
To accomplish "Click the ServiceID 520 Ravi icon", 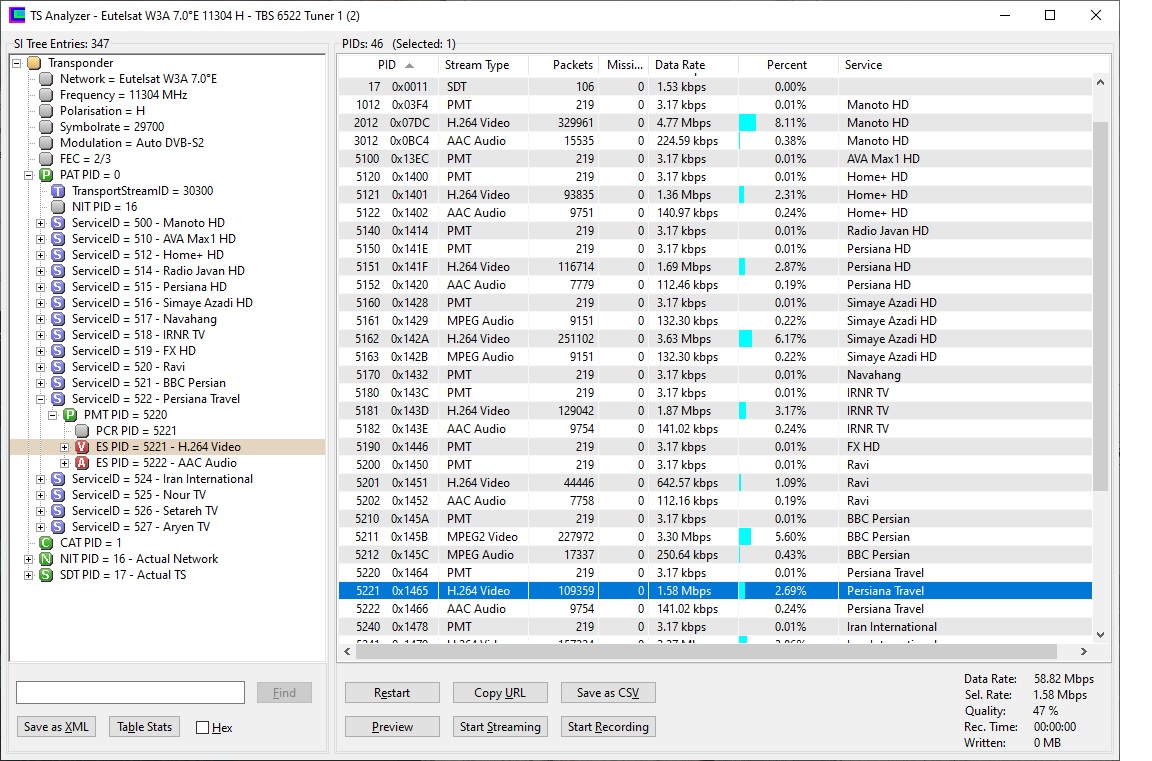I will point(58,367).
